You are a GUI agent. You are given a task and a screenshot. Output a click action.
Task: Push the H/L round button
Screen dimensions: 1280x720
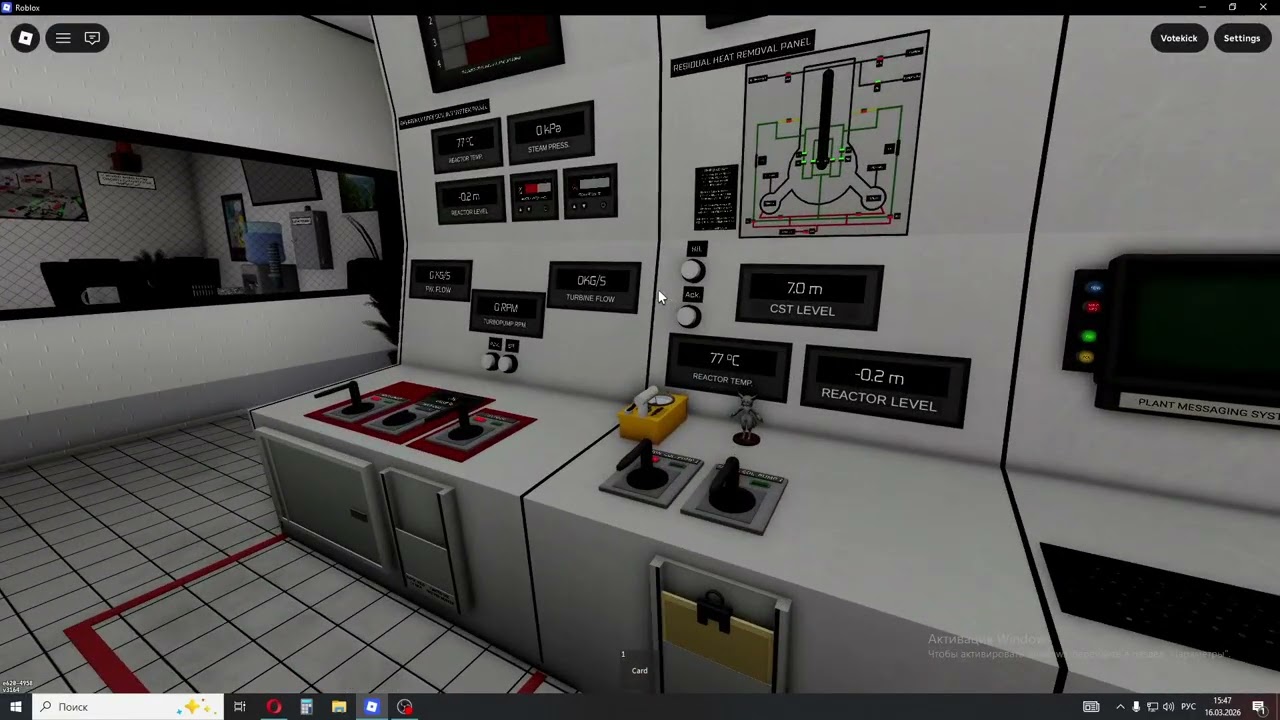click(x=693, y=270)
